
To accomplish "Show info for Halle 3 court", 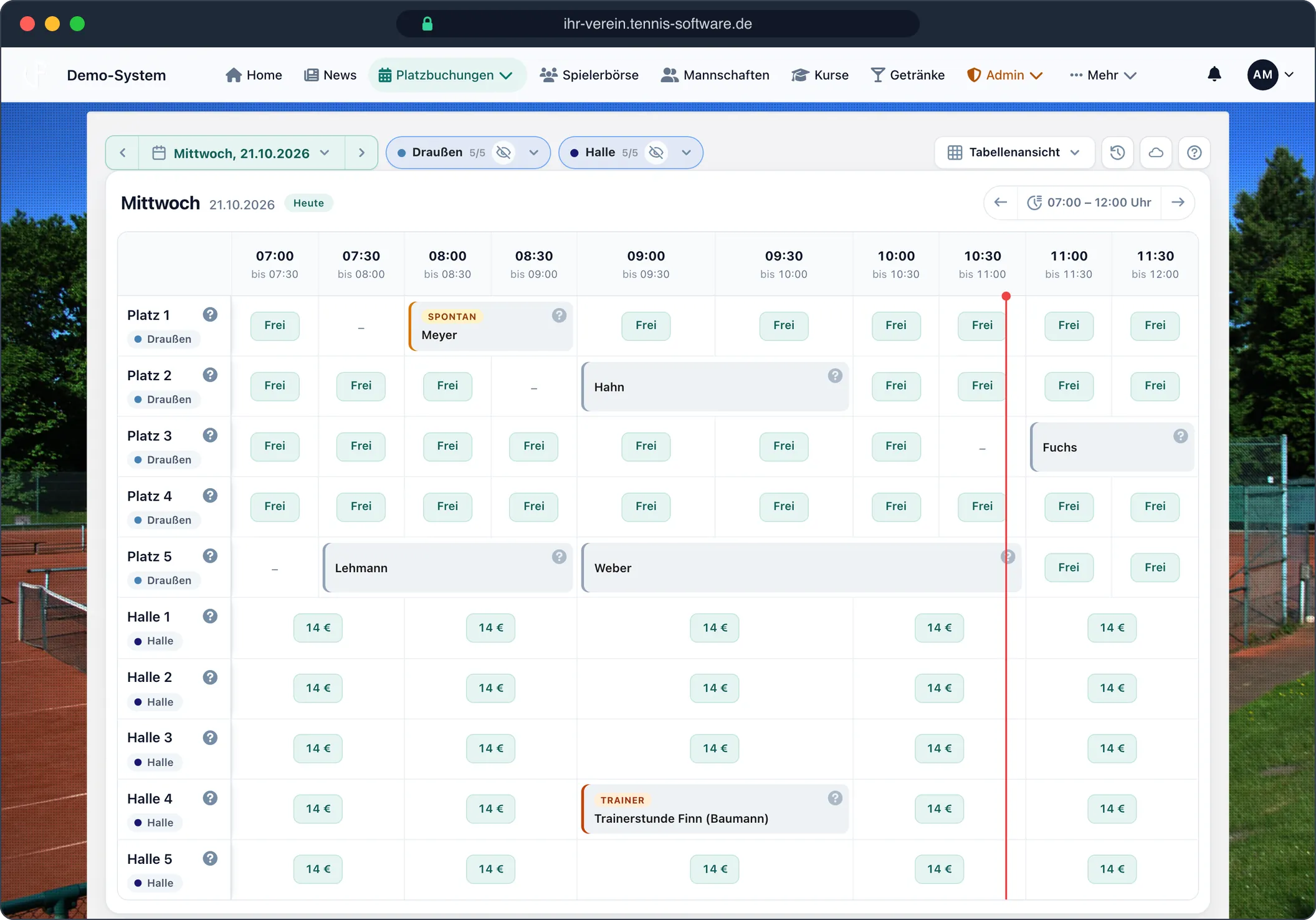I will point(210,738).
